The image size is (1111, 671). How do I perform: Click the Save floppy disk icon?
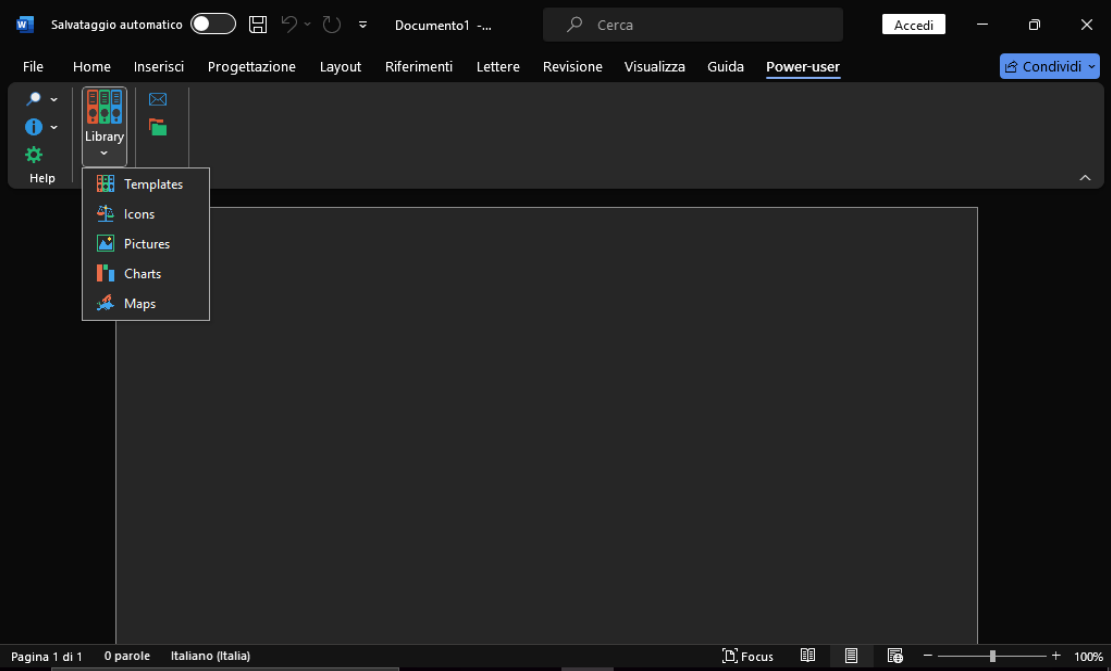click(258, 24)
